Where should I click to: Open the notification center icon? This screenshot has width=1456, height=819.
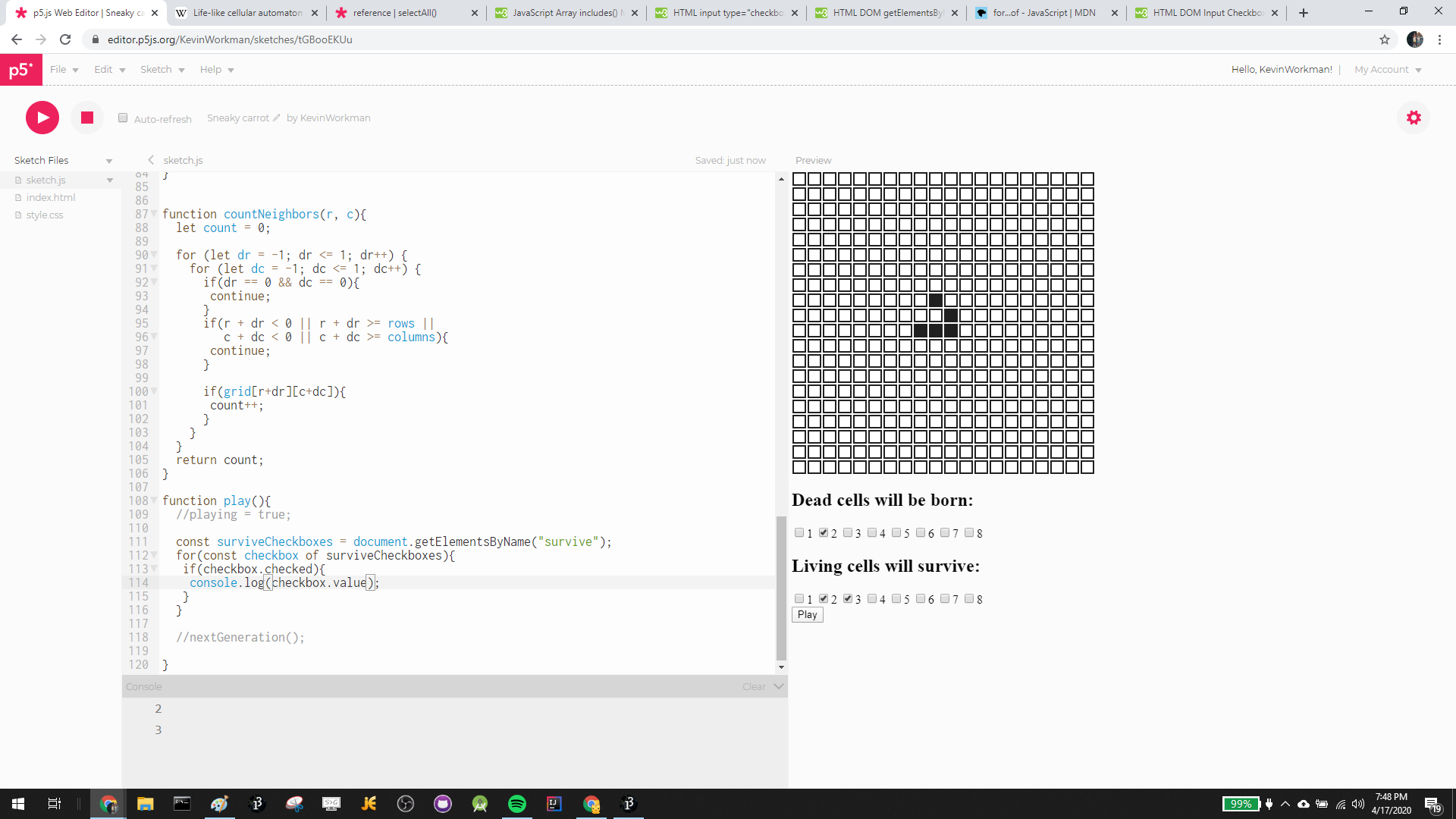point(1432,804)
